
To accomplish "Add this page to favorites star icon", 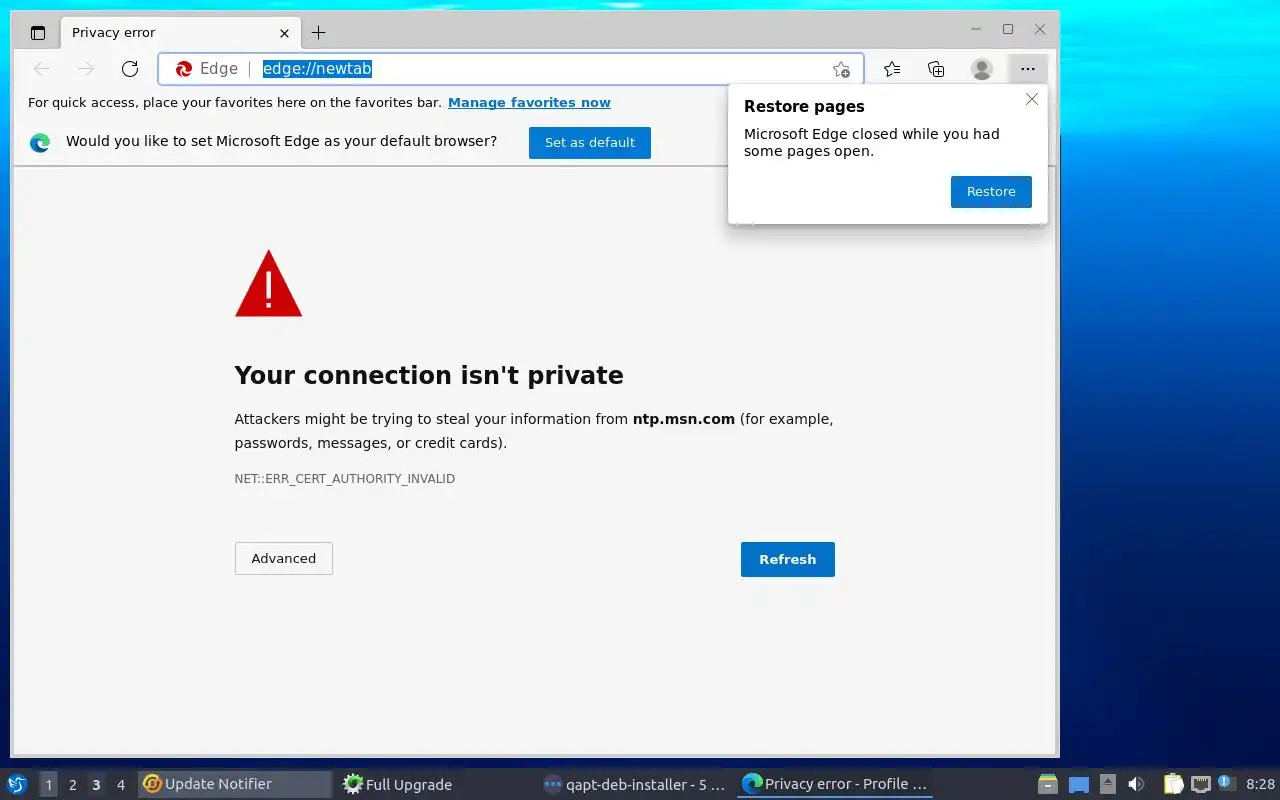I will (841, 69).
